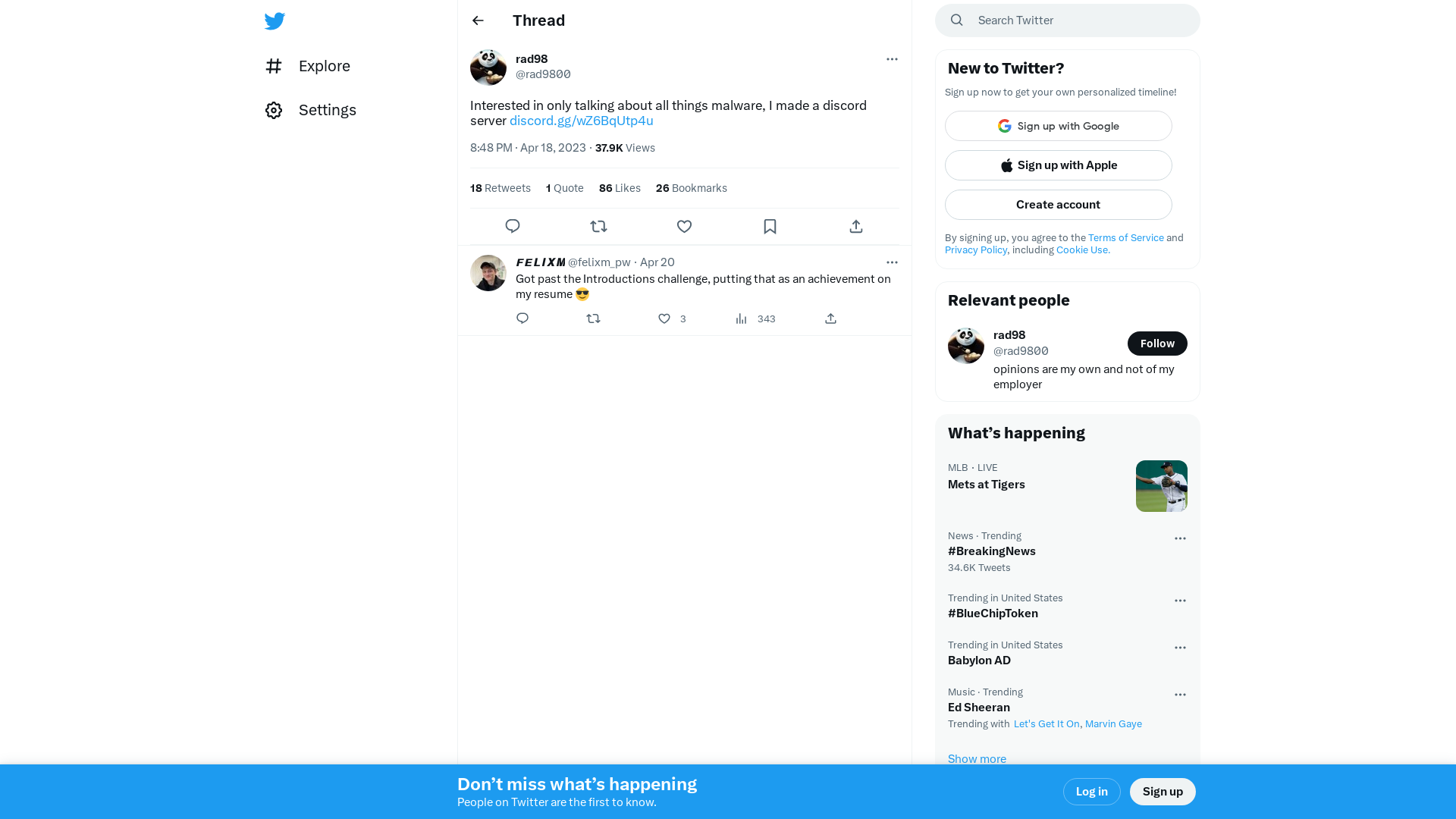Click the discord.gg/wZ6BqUtp4u link
This screenshot has height=819, width=1456.
pyautogui.click(x=581, y=120)
